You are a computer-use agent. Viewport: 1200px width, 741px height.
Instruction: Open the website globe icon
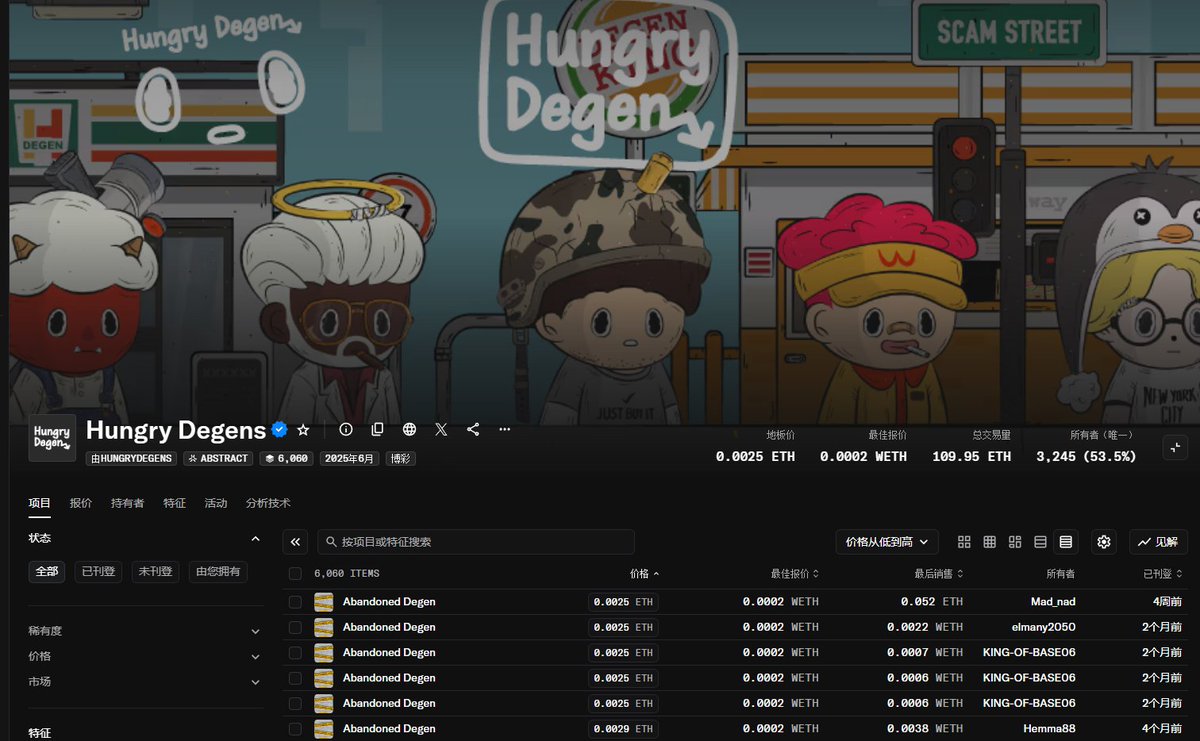[409, 429]
